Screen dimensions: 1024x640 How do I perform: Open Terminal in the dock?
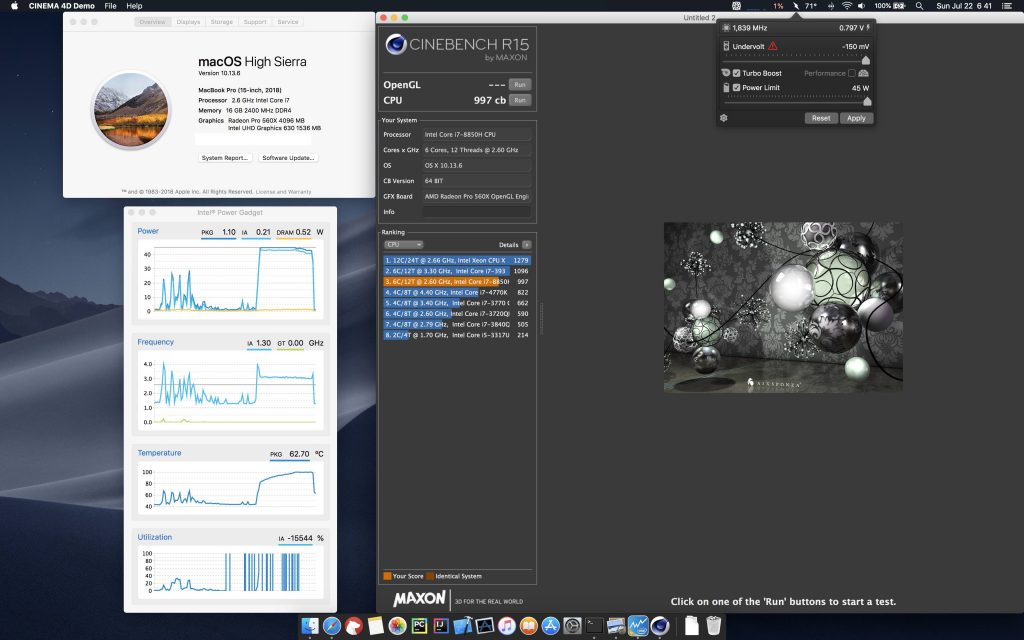pyautogui.click(x=594, y=626)
